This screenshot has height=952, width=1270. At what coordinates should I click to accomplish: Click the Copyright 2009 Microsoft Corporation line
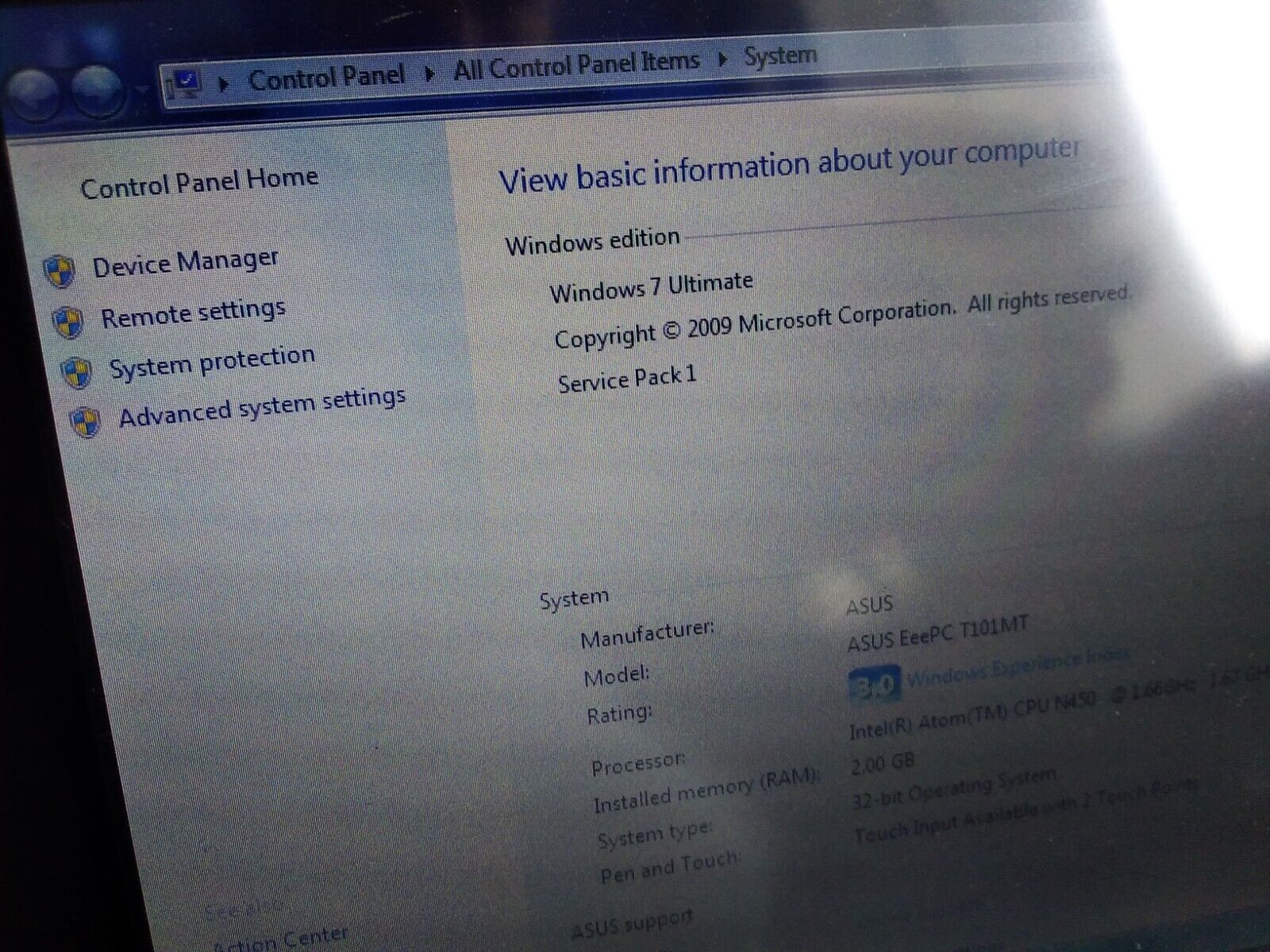tap(842, 317)
